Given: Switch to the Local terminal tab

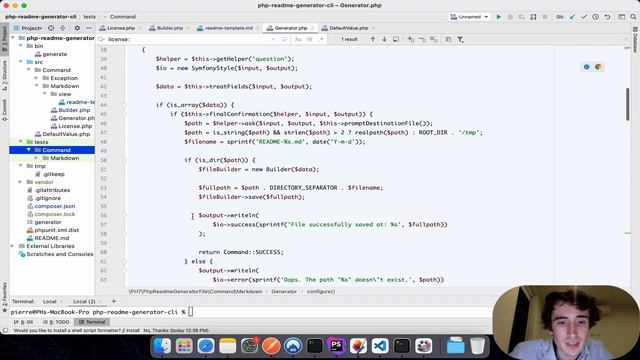Looking at the screenshot, I should click(49, 301).
